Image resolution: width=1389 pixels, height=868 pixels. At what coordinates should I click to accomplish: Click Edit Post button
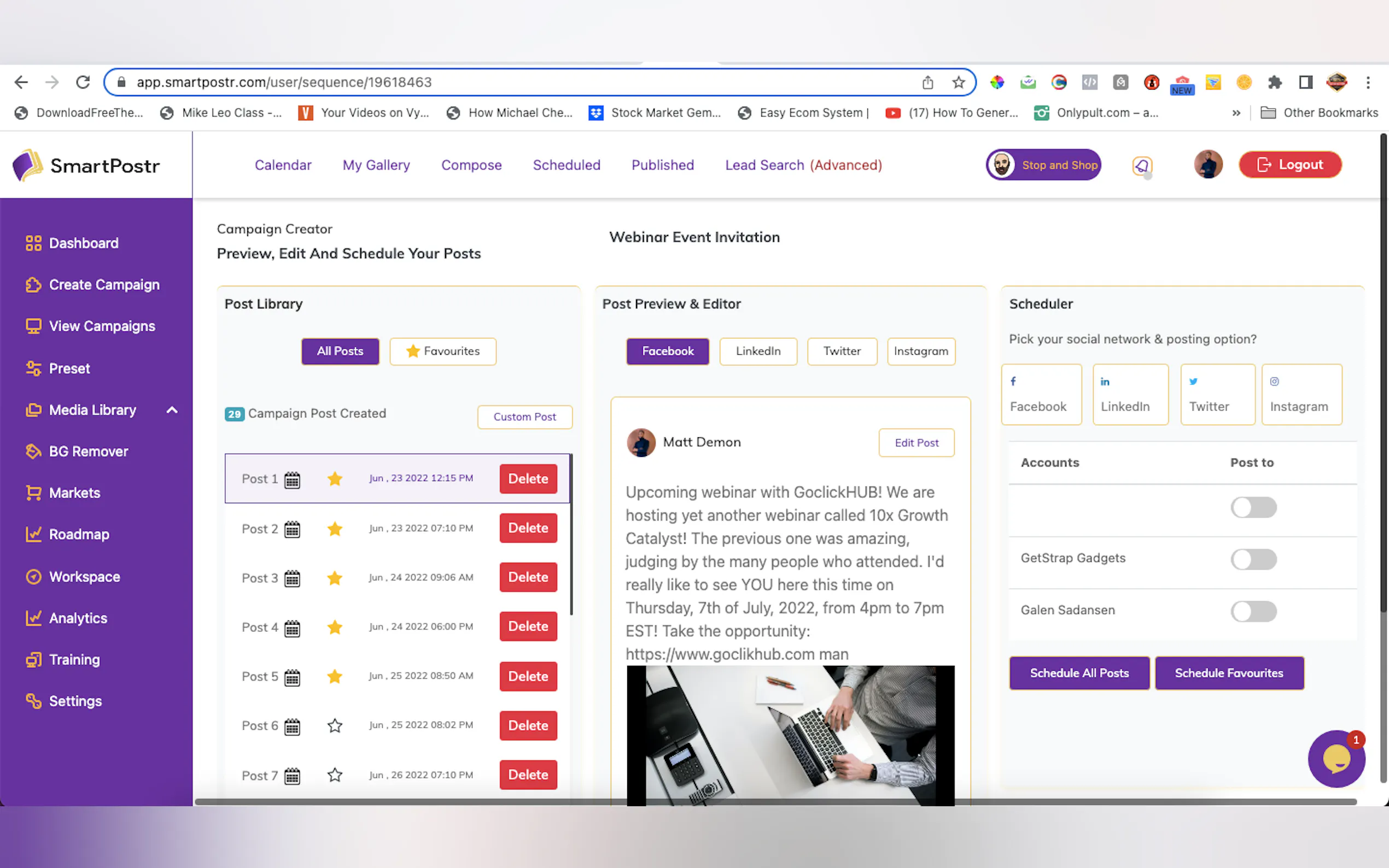(x=916, y=443)
